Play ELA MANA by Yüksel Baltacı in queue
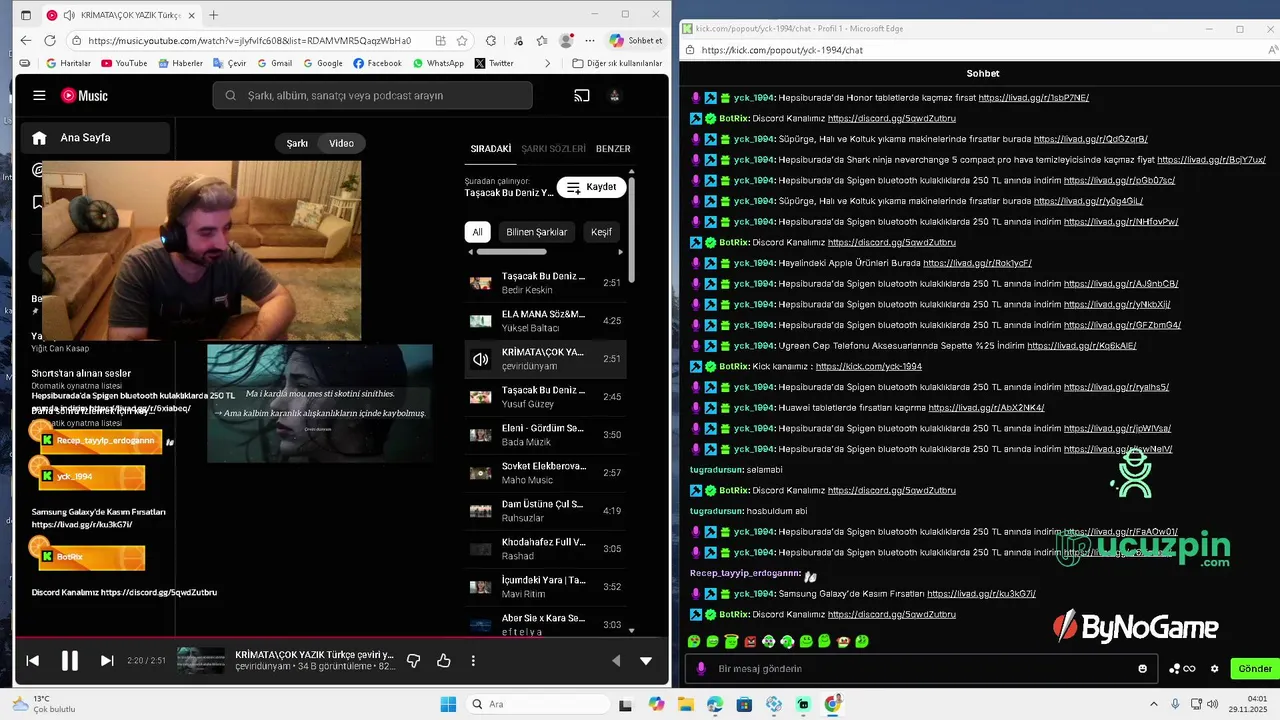1280x720 pixels. point(546,321)
